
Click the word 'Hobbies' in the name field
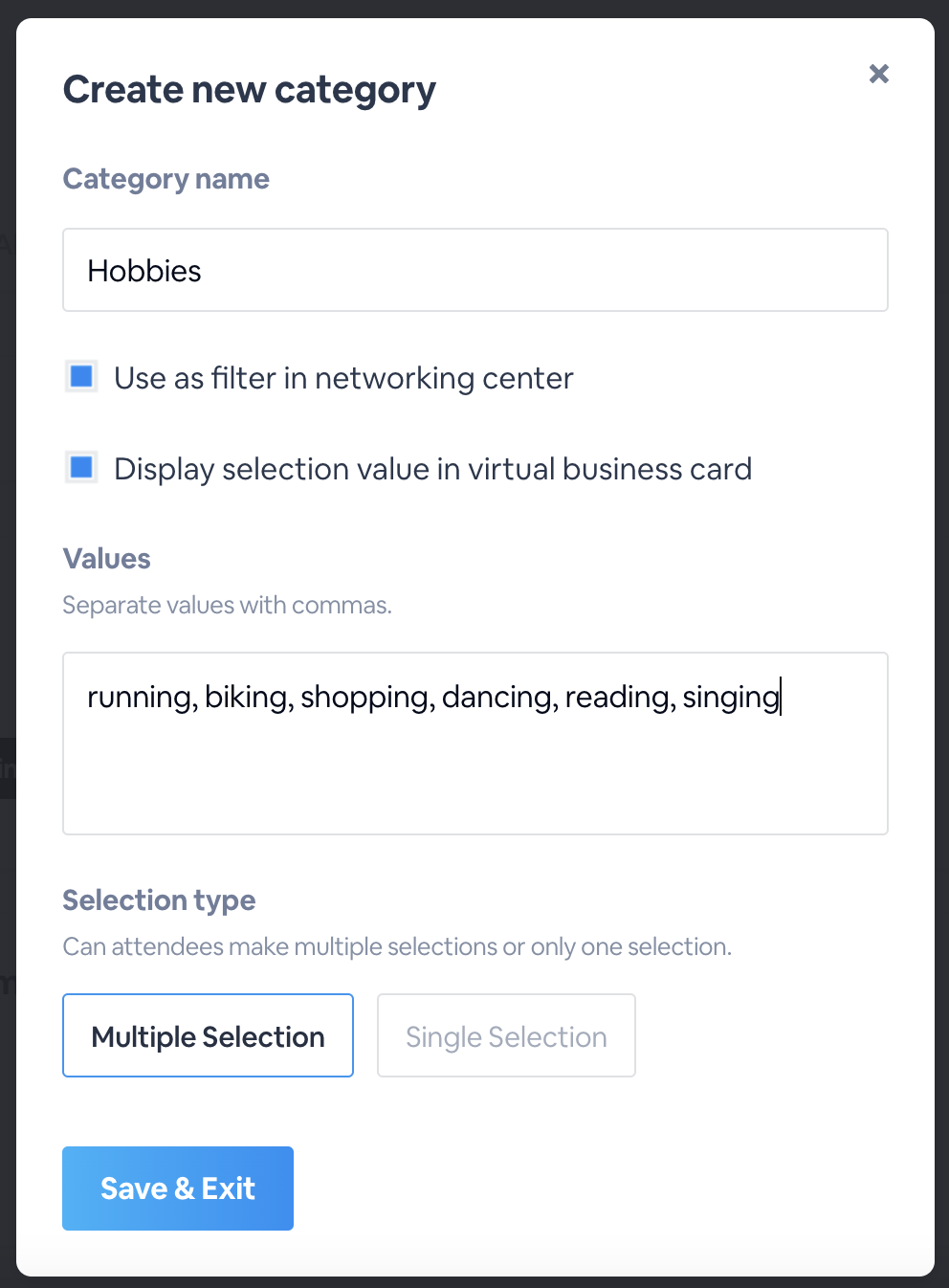point(144,271)
